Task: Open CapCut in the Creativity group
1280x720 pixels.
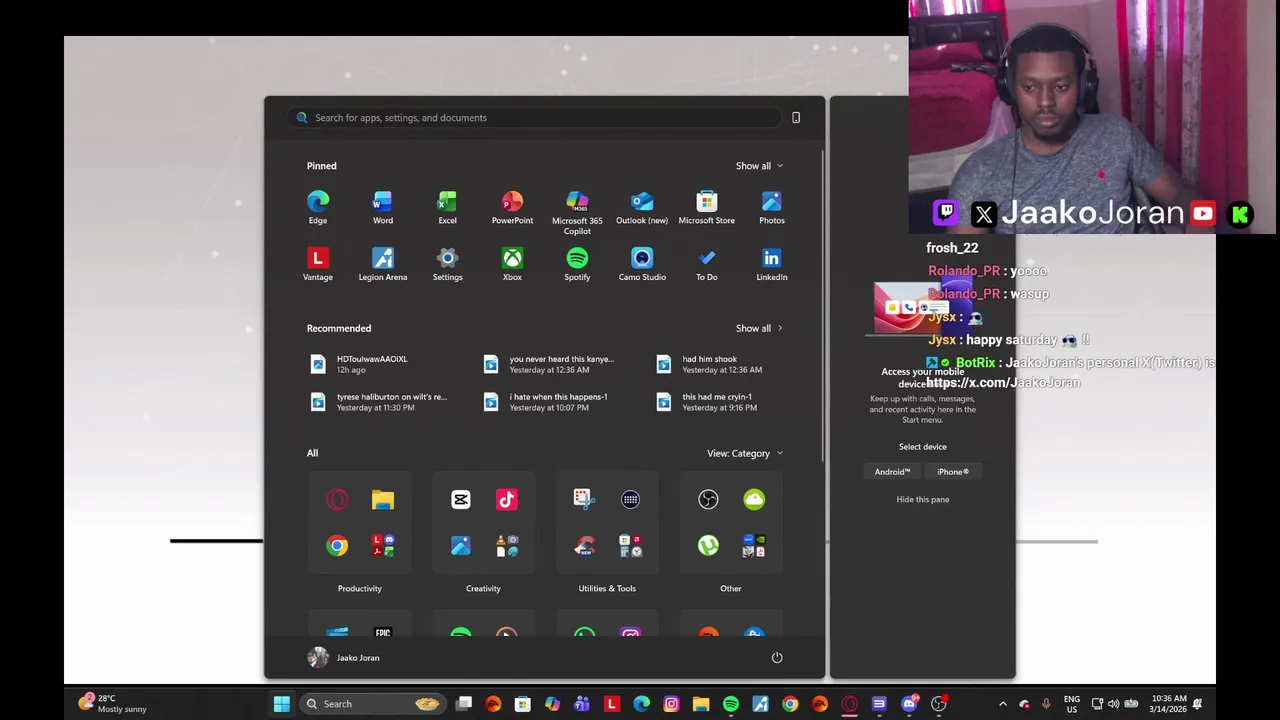Action: click(461, 499)
